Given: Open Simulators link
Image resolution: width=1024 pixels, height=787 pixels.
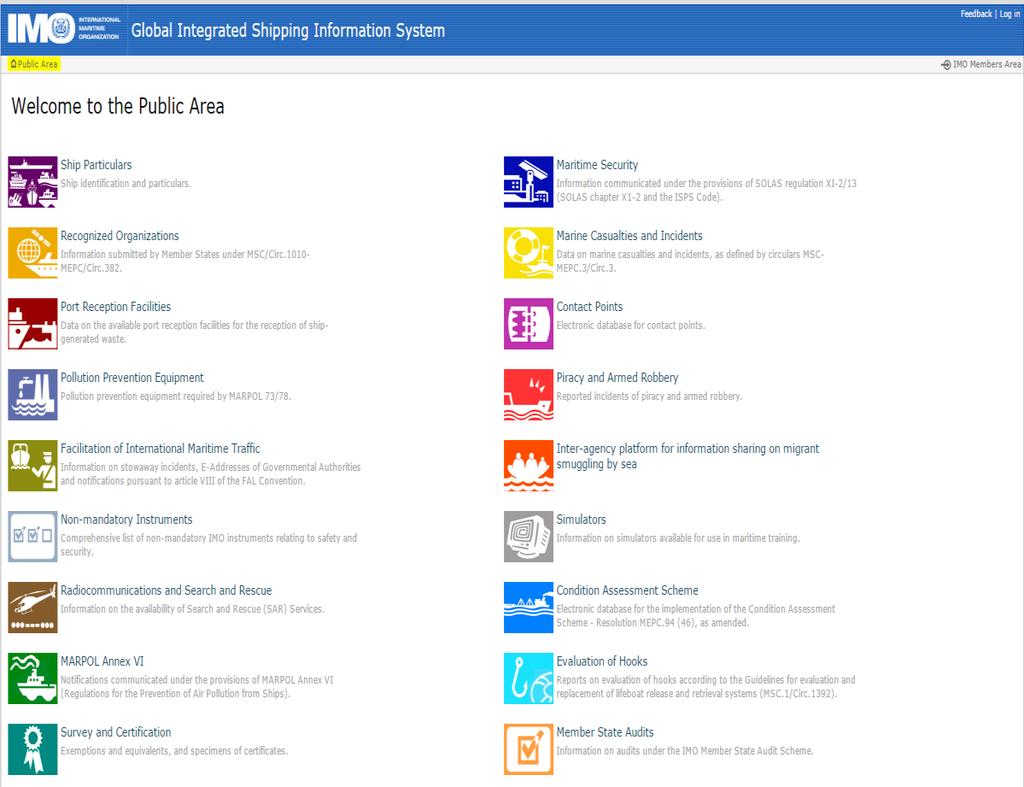Looking at the screenshot, I should coord(581,520).
